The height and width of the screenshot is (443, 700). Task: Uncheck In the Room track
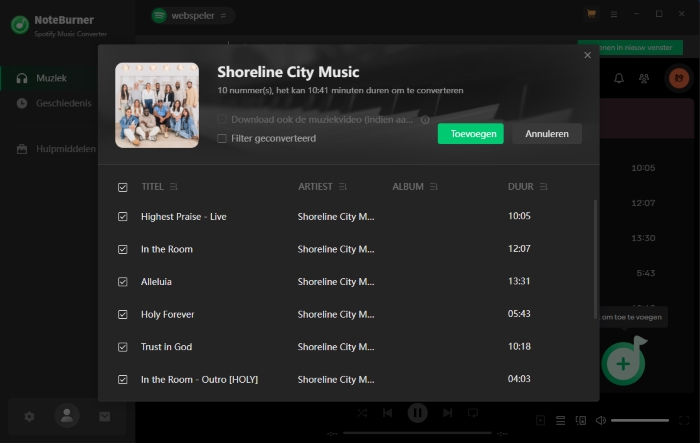pyautogui.click(x=122, y=249)
